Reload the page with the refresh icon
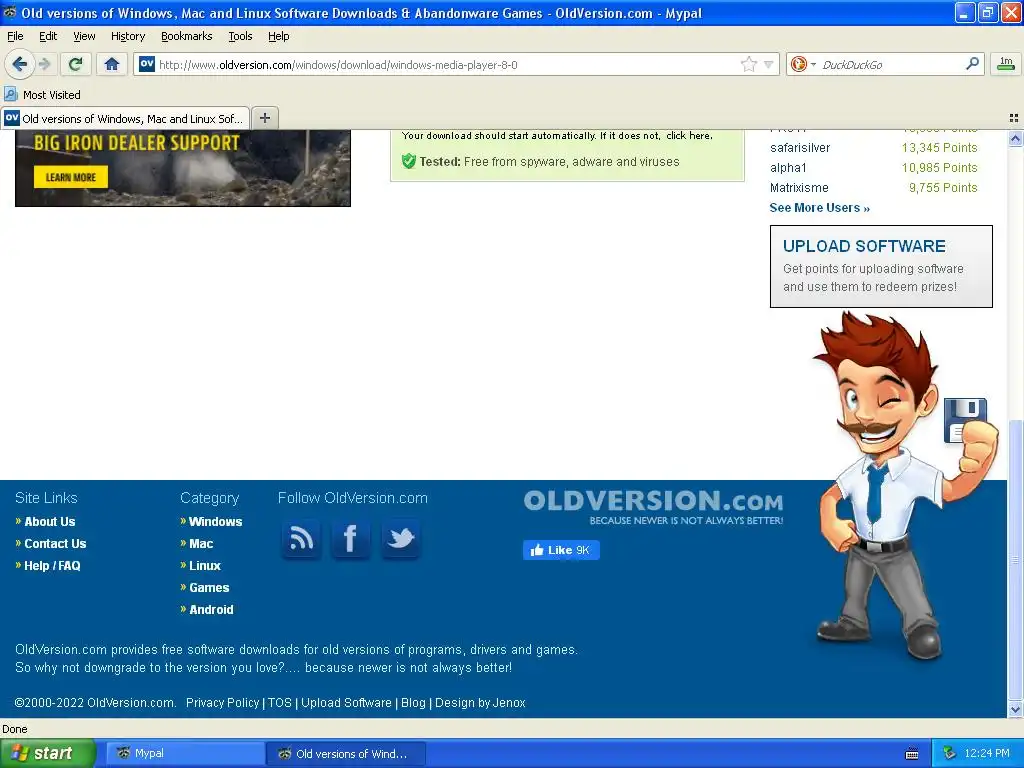The width and height of the screenshot is (1024, 768). (76, 64)
